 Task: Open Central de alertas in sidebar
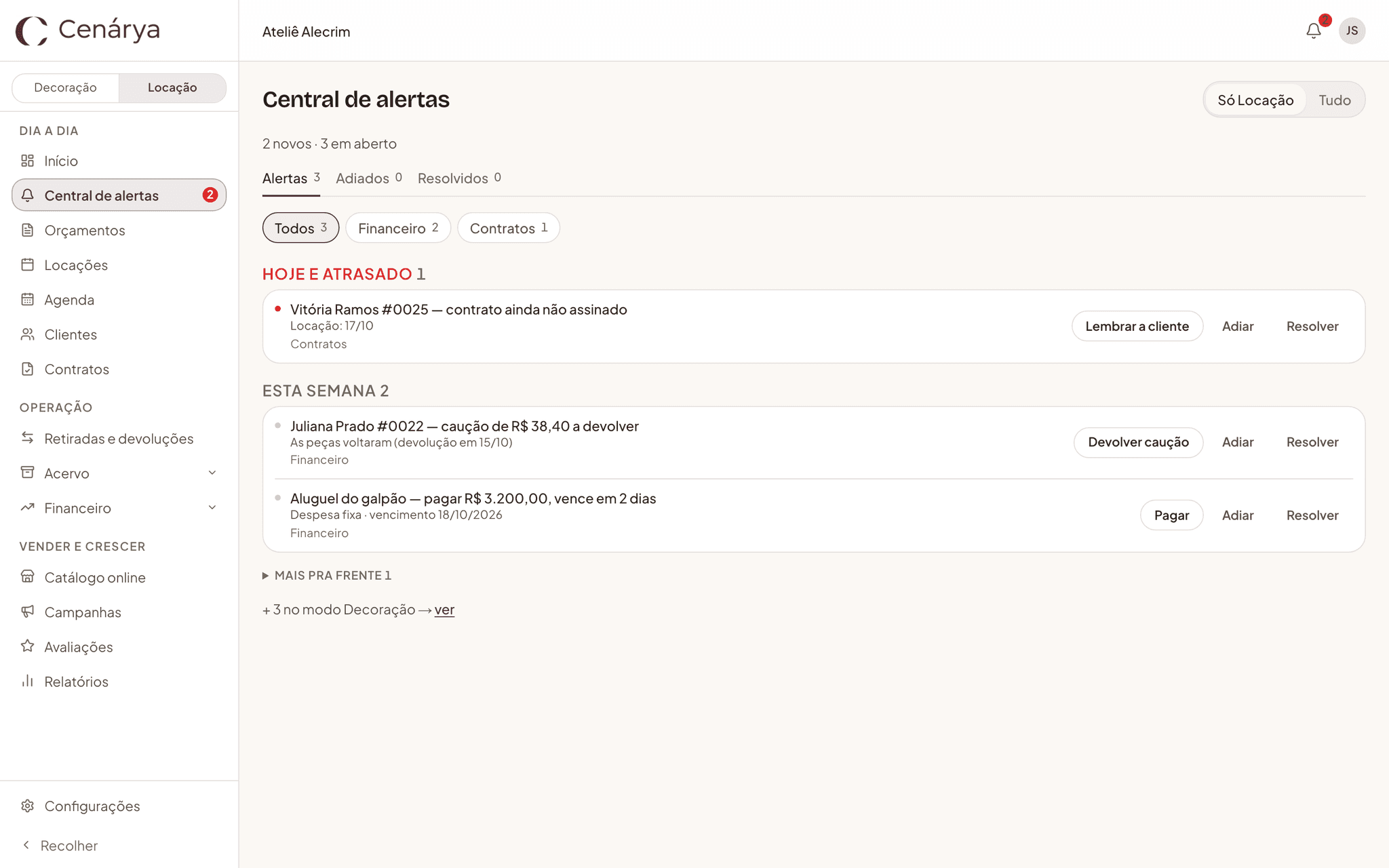click(x=119, y=195)
